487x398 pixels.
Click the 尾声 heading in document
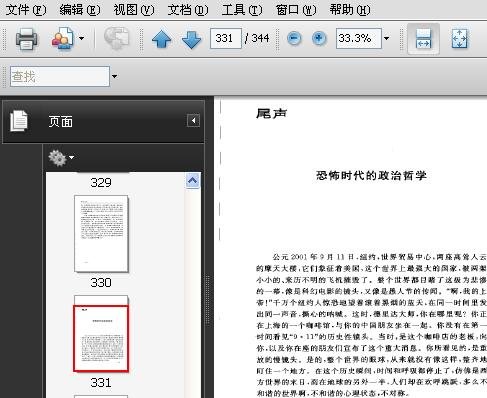[x=271, y=114]
